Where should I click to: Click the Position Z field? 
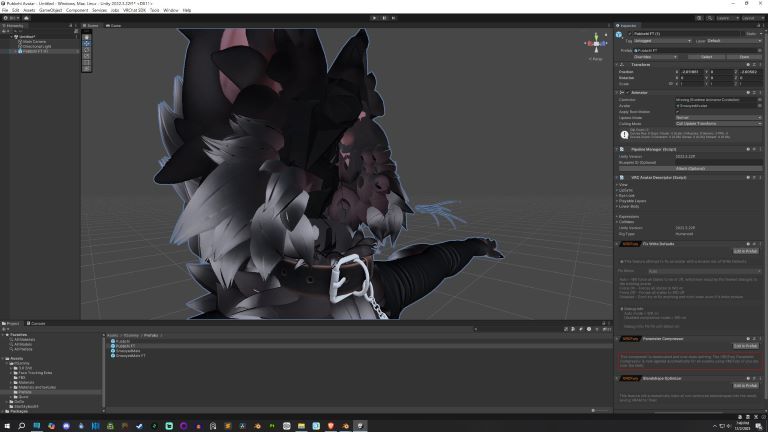point(750,72)
